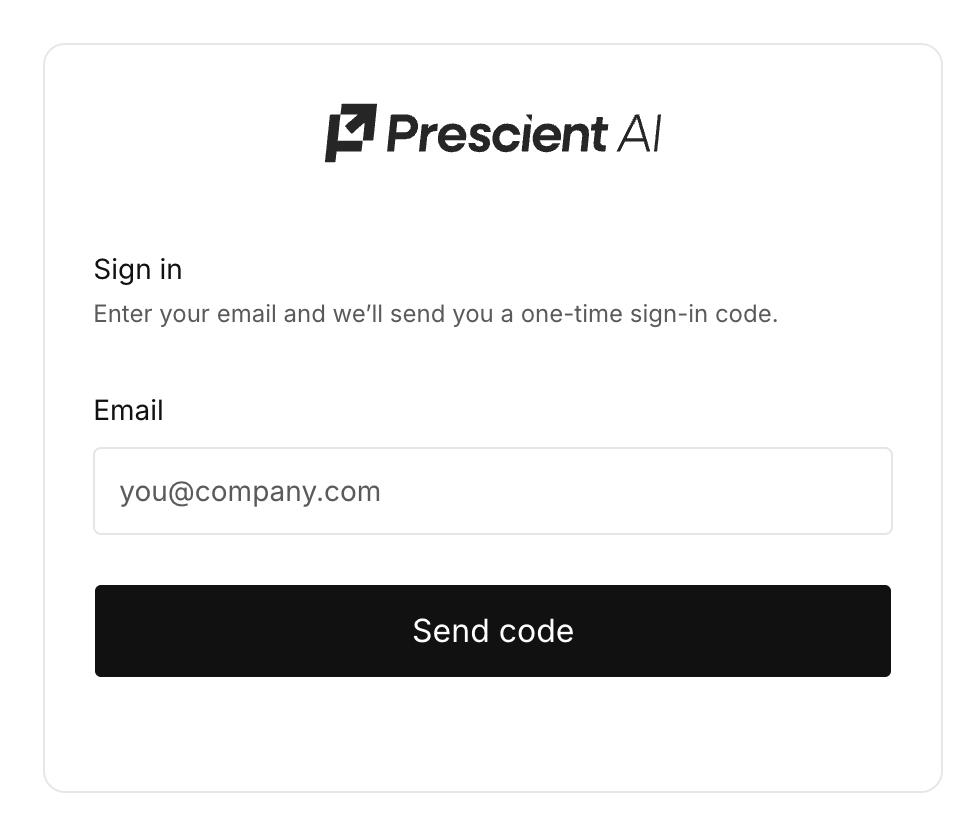Click the Enter your email instruction line
The image size is (978, 830).
pyautogui.click(x=436, y=314)
